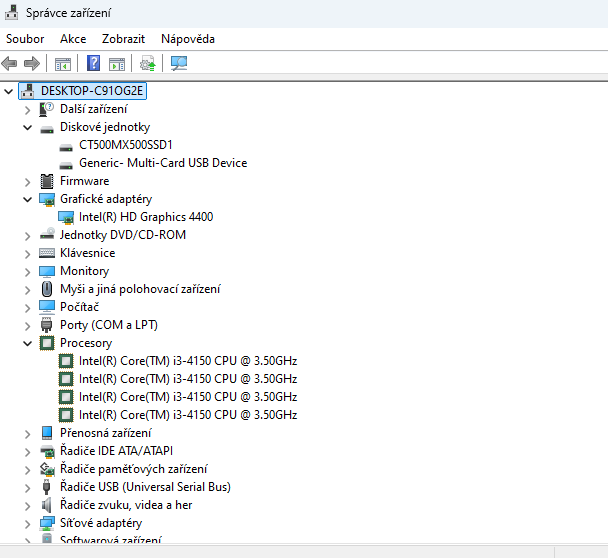
Task: Click the CT500MX500SSD1 disk icon
Action: [66, 147]
